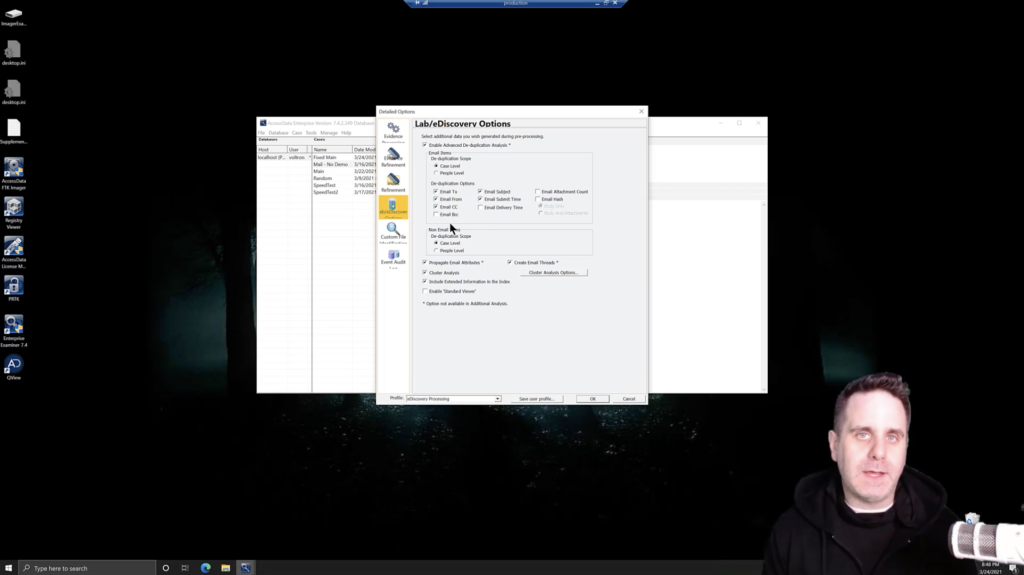Screen dimensions: 1024x575
Task: Open File Explorer from the taskbar
Action: point(225,568)
